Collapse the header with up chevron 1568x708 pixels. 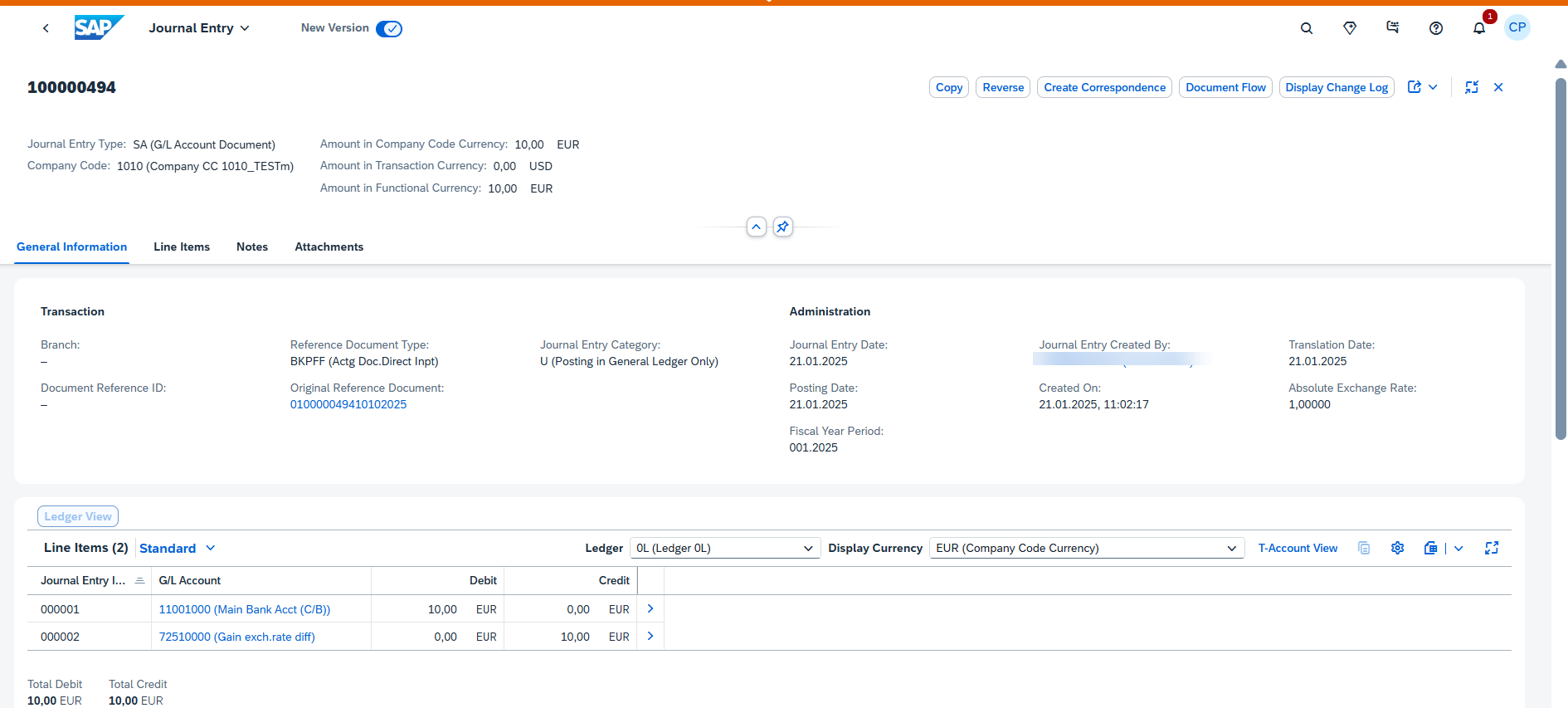pos(756,227)
